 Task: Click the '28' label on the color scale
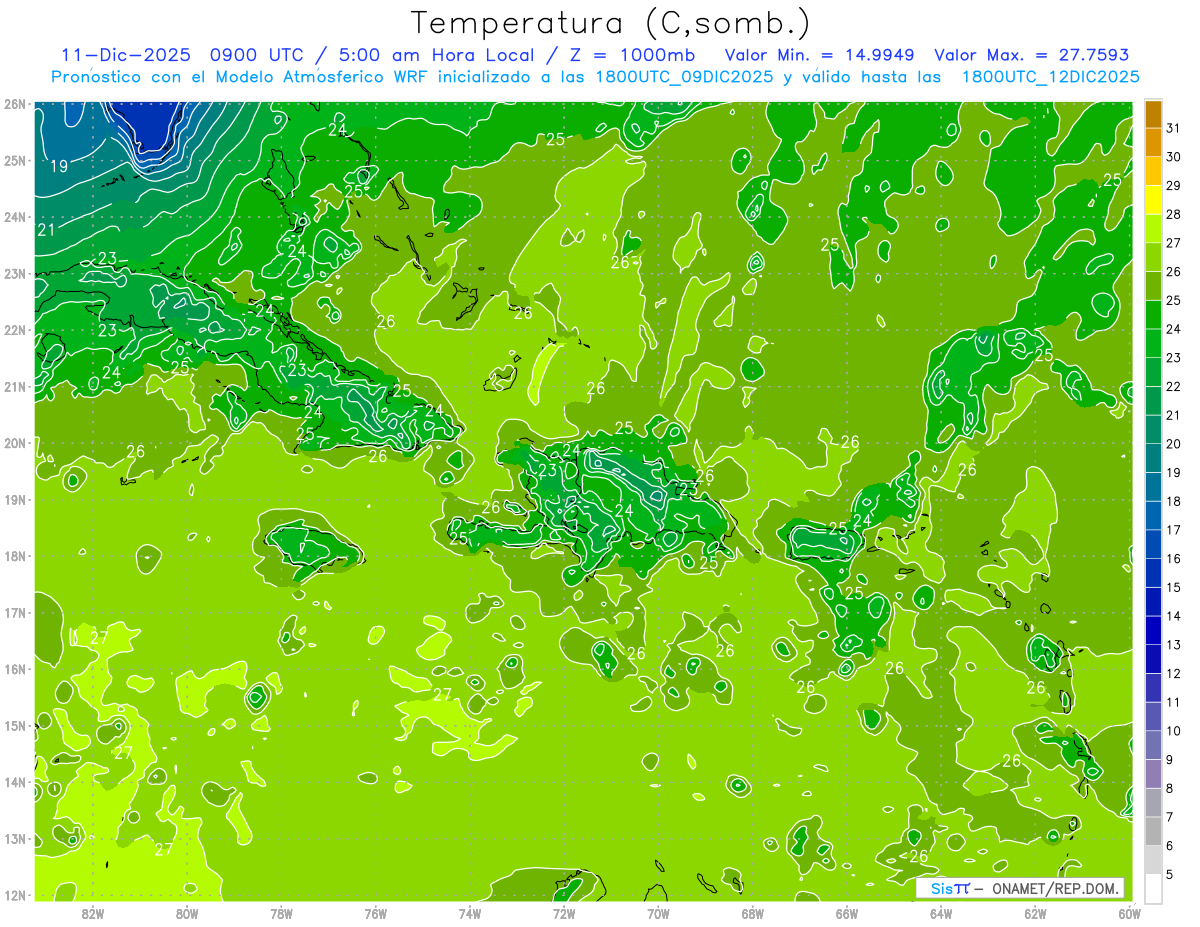click(x=1173, y=214)
